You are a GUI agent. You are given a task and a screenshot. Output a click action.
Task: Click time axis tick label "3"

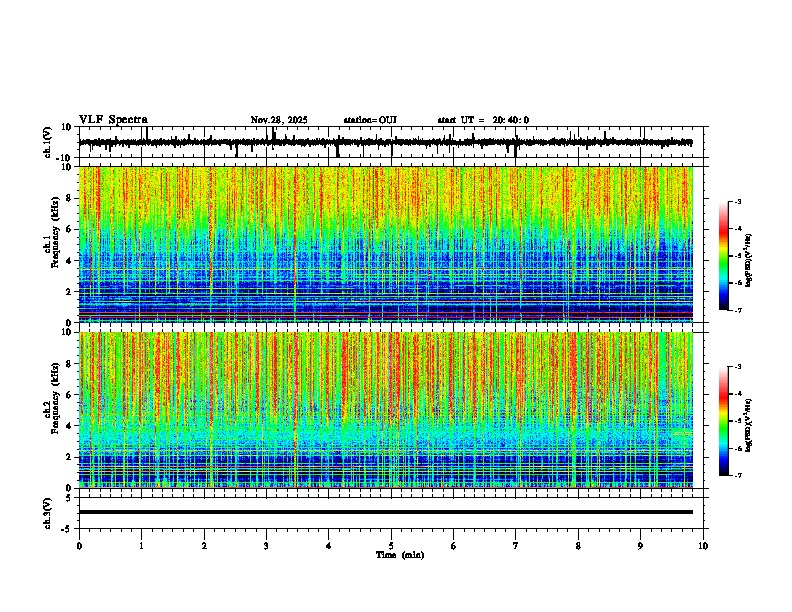[x=266, y=546]
